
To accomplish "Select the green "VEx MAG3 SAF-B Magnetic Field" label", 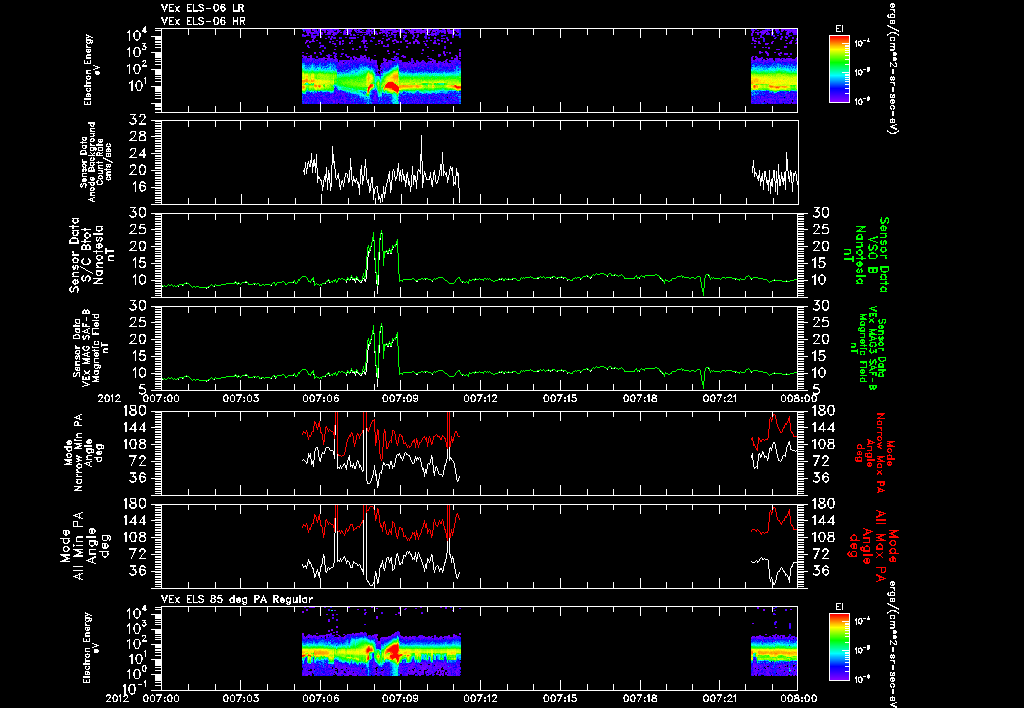I will [869, 347].
